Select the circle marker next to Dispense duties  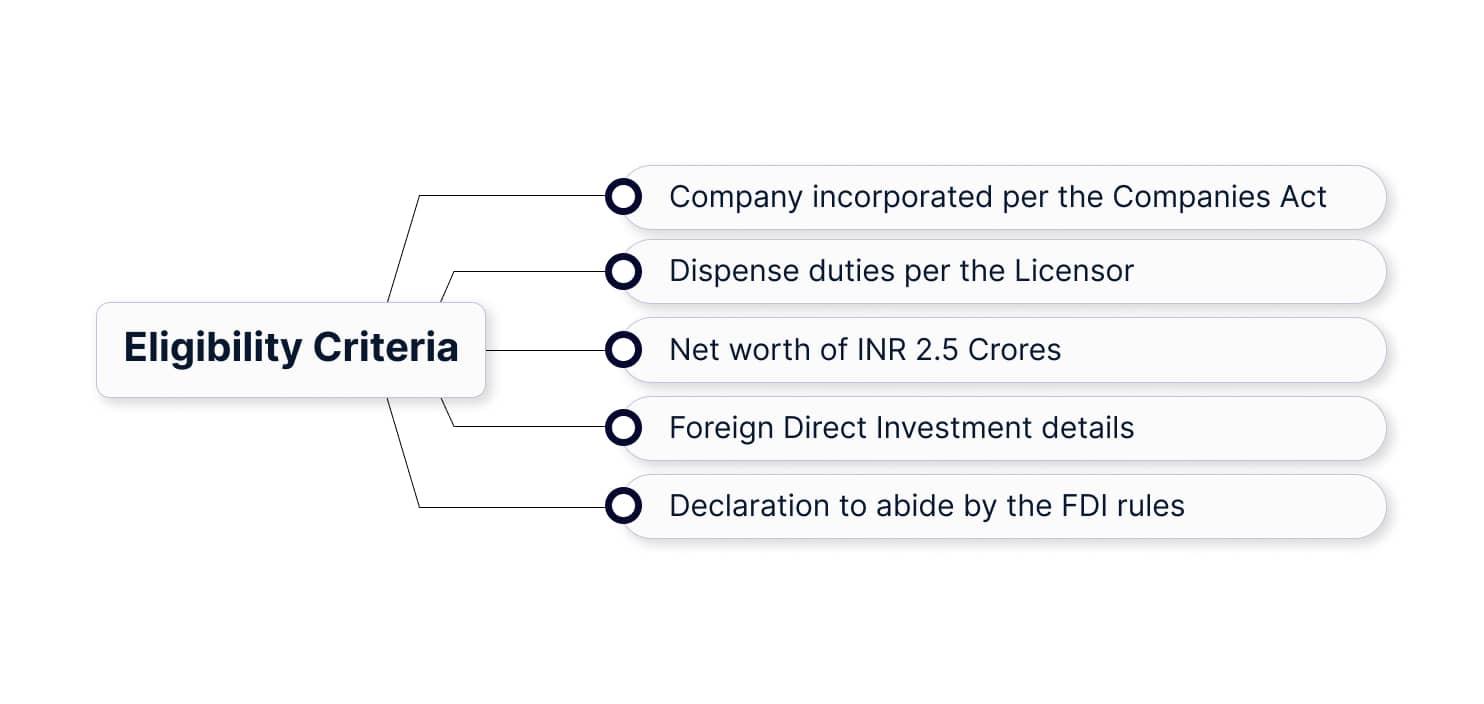(x=623, y=271)
